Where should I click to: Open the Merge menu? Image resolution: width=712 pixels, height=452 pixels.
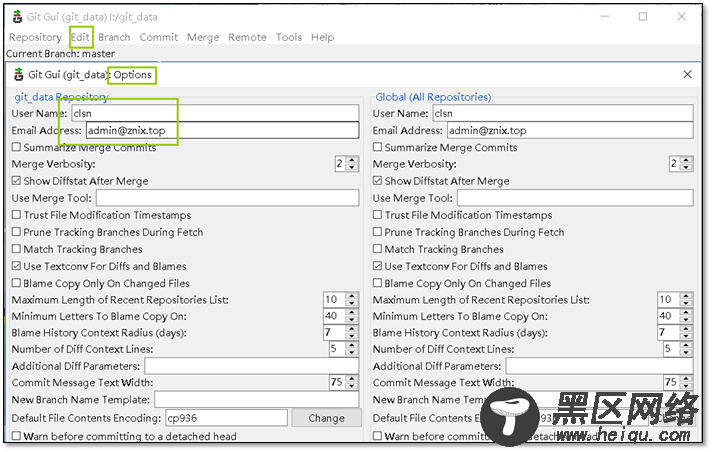pos(203,37)
